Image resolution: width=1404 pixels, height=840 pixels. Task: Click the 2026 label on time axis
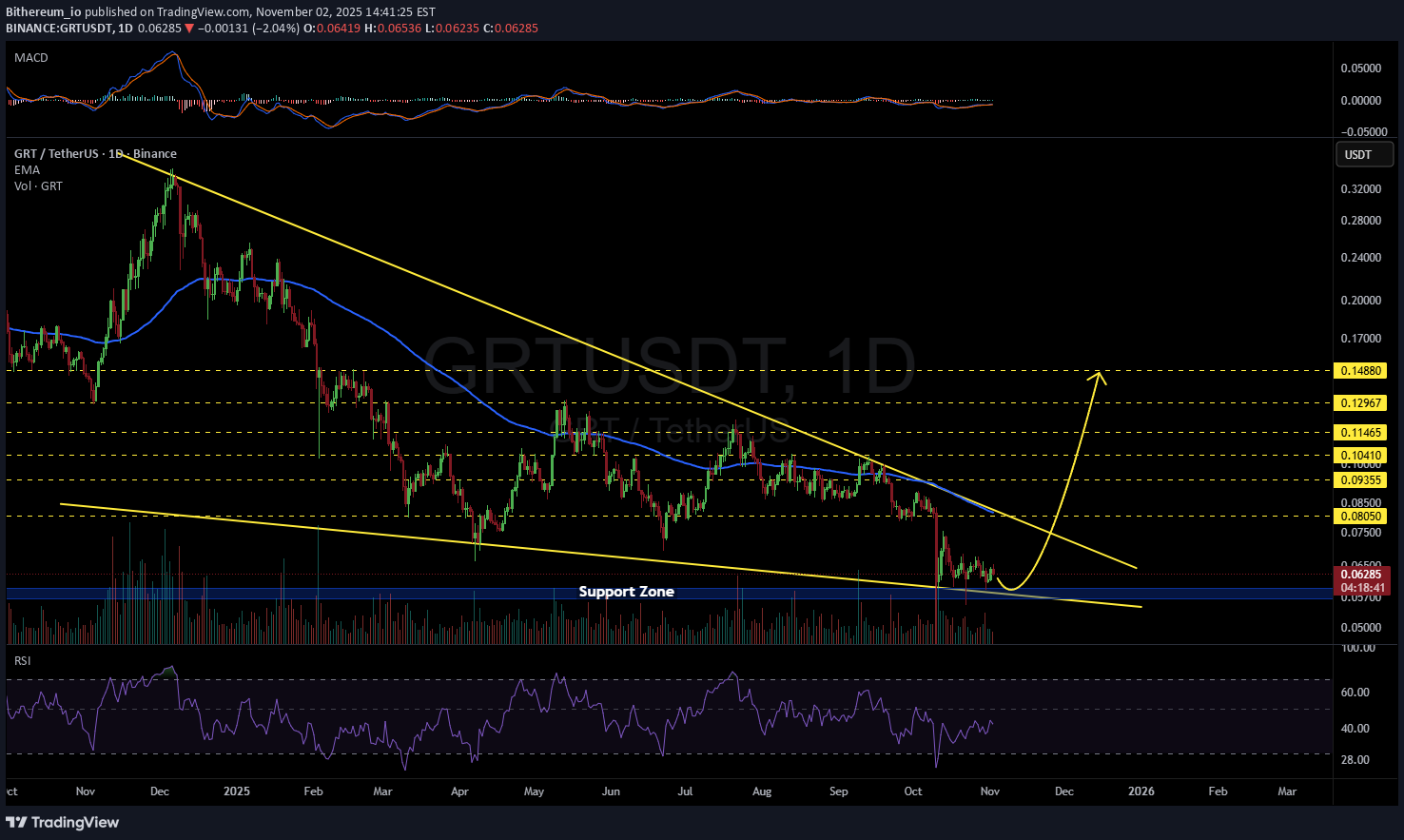[x=1141, y=791]
